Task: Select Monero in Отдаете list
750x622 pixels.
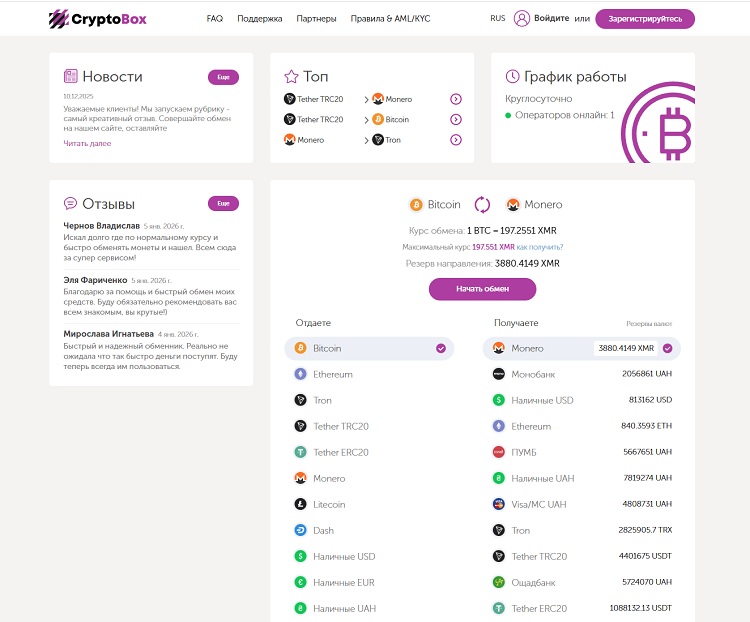Action: tap(369, 478)
